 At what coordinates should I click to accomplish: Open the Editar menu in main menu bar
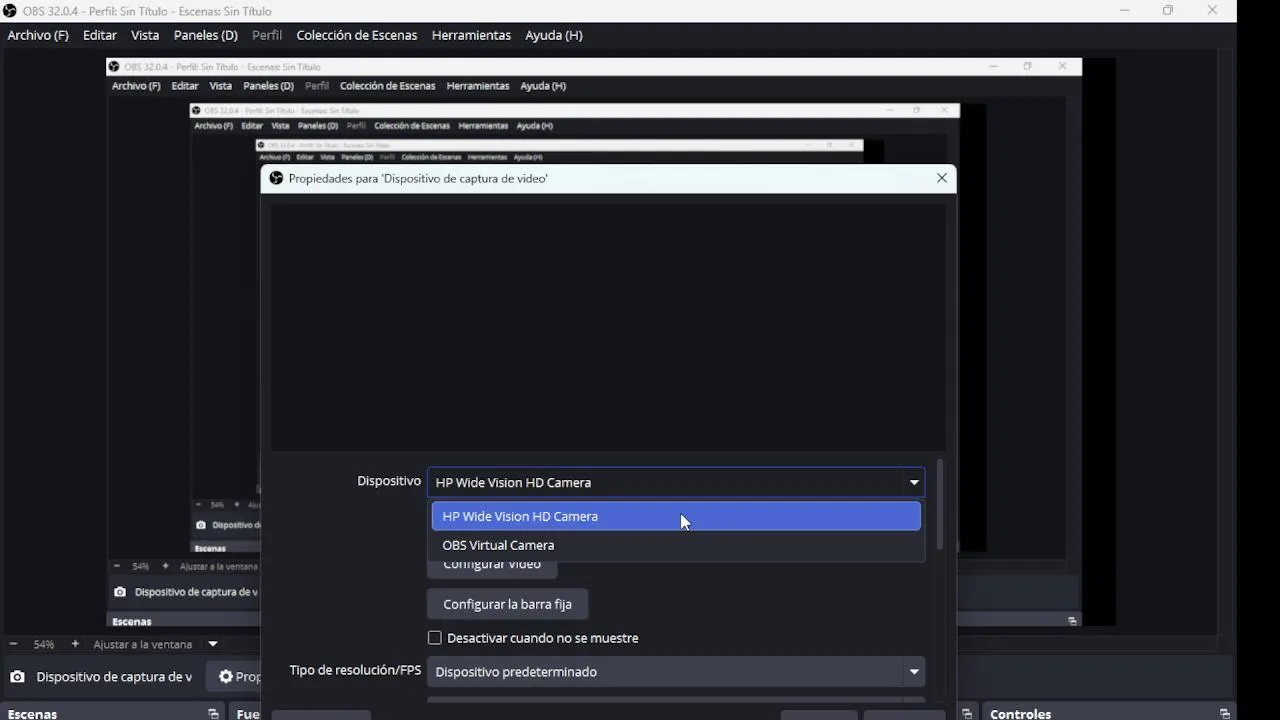100,35
